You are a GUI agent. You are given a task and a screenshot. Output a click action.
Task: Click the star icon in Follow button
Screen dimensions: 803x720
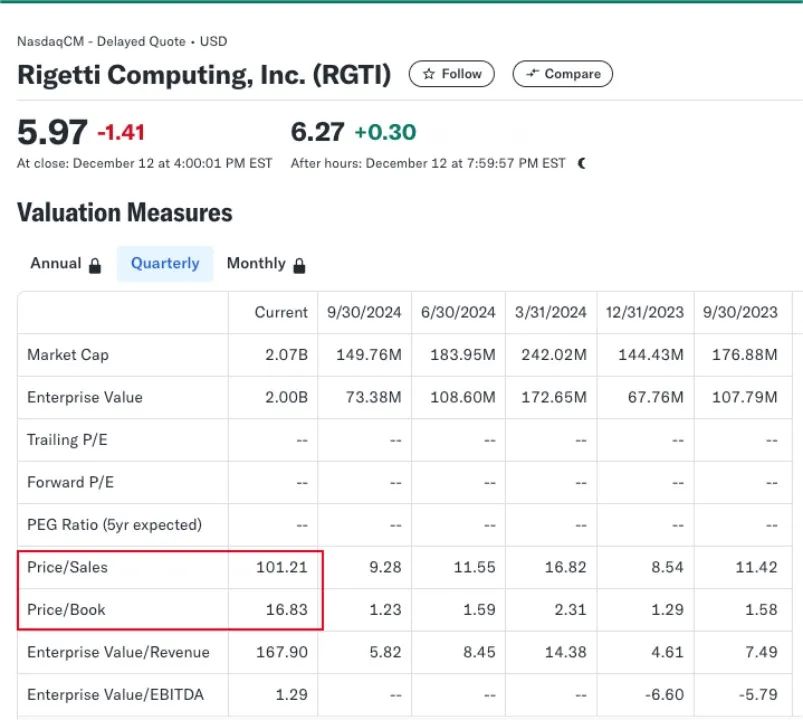pyautogui.click(x=429, y=74)
